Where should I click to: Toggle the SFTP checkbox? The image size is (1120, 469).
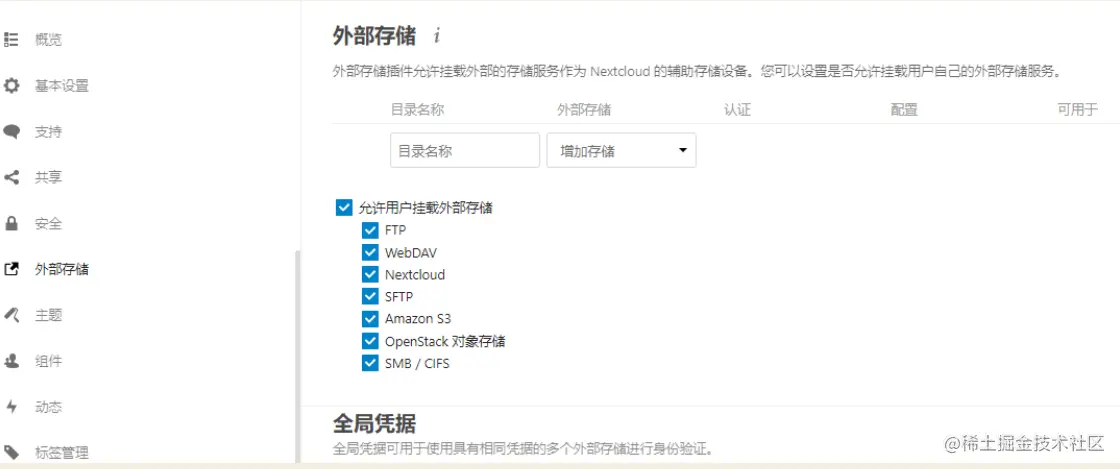370,296
